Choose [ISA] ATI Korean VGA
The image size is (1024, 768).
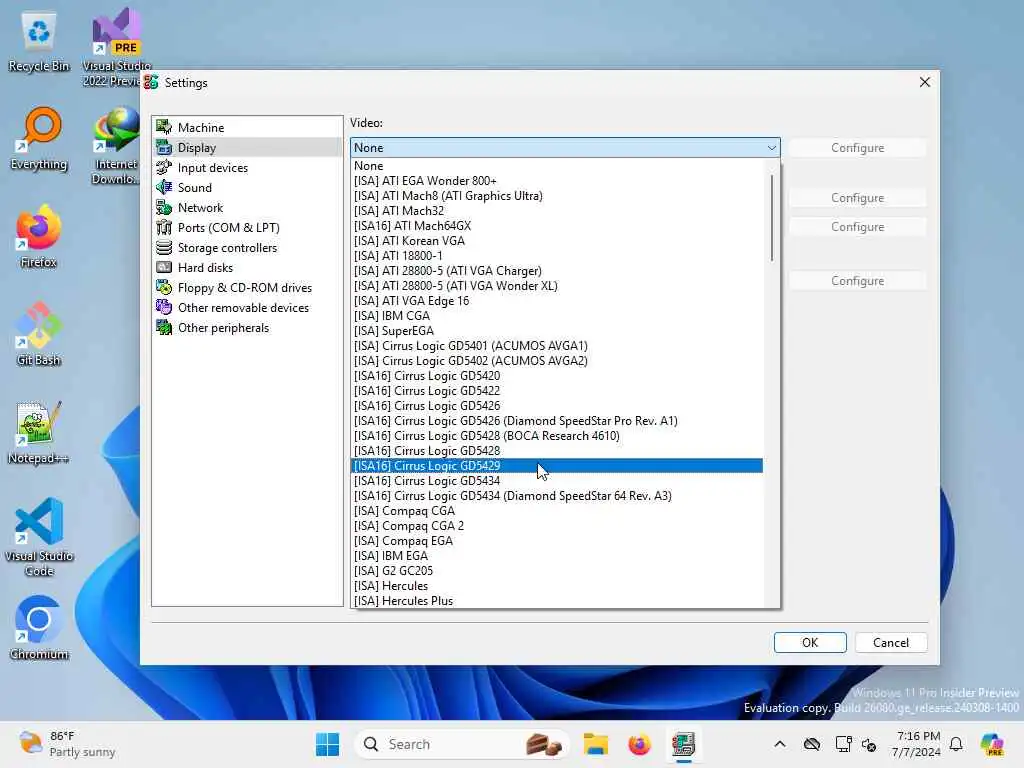pyautogui.click(x=557, y=241)
